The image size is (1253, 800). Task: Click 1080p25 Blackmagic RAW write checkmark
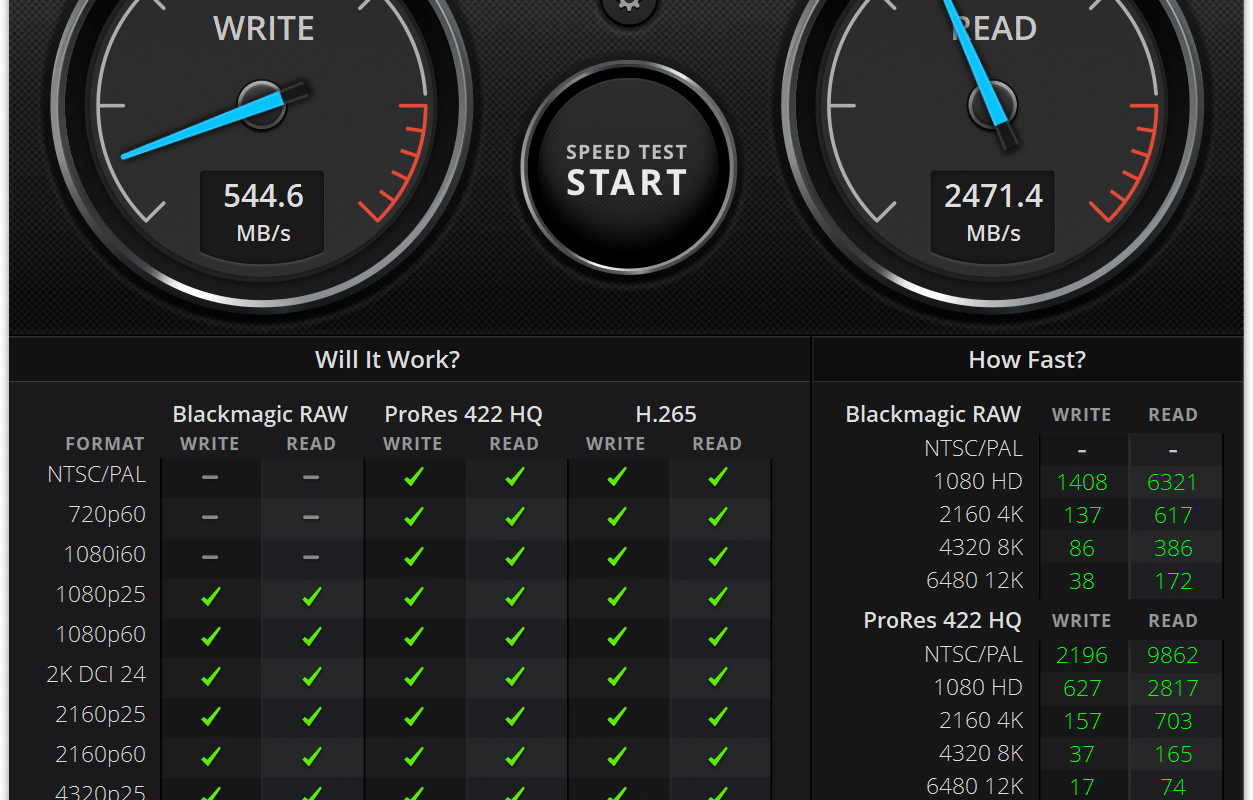(210, 597)
